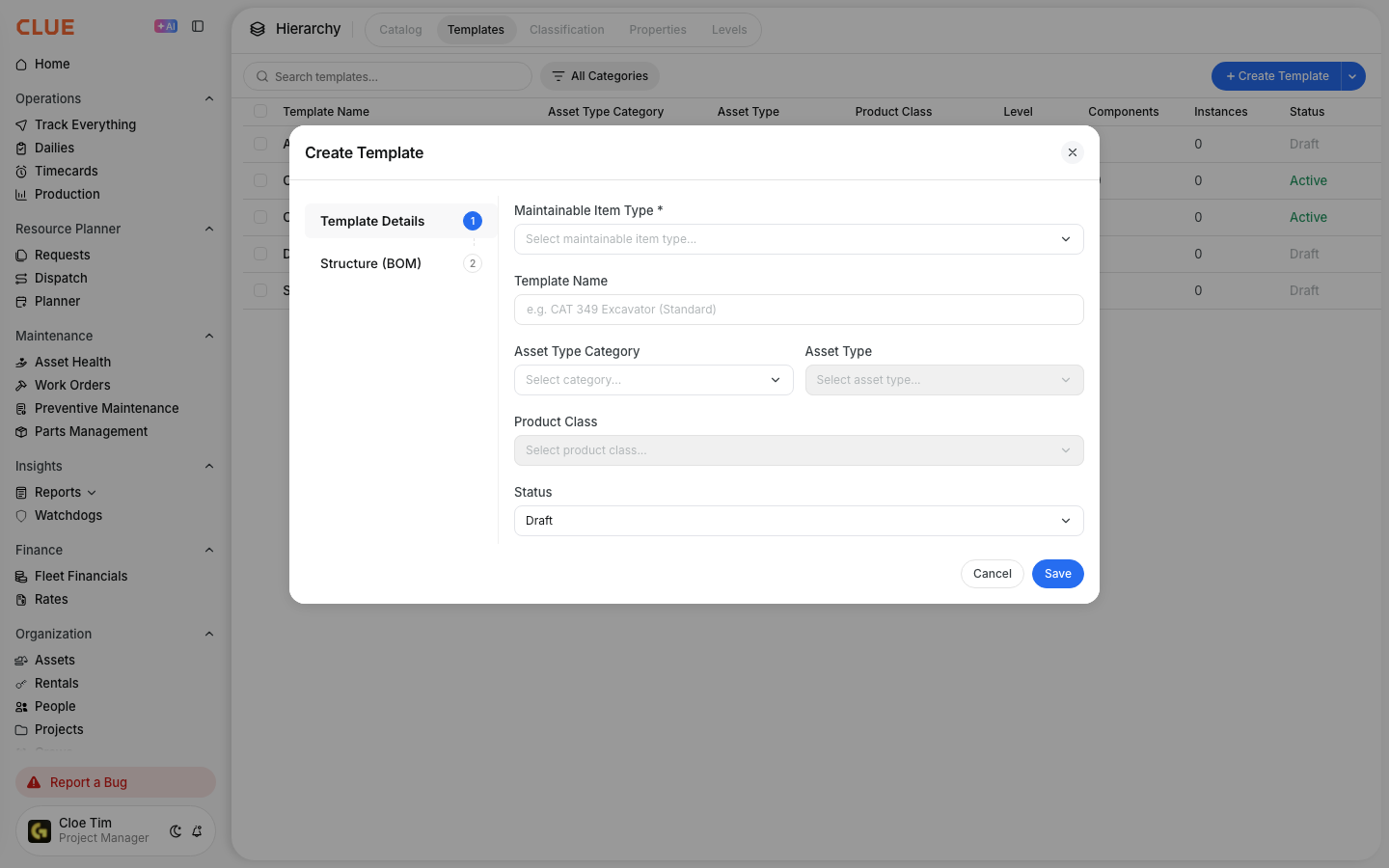Click Save in the dialog
This screenshot has height=868, width=1389.
coord(1058,574)
